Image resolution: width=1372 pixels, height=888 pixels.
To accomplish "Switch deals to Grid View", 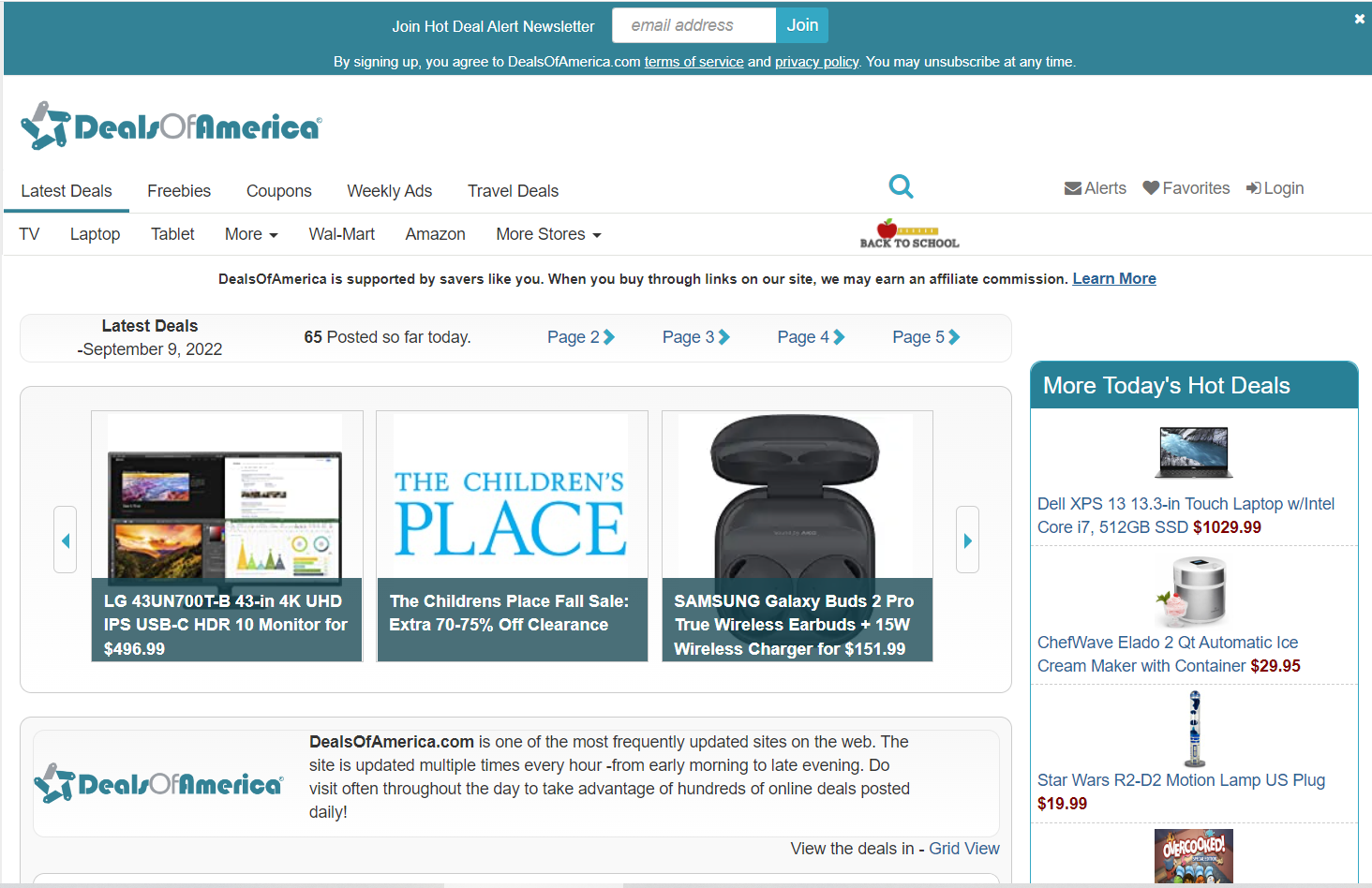I will click(963, 849).
